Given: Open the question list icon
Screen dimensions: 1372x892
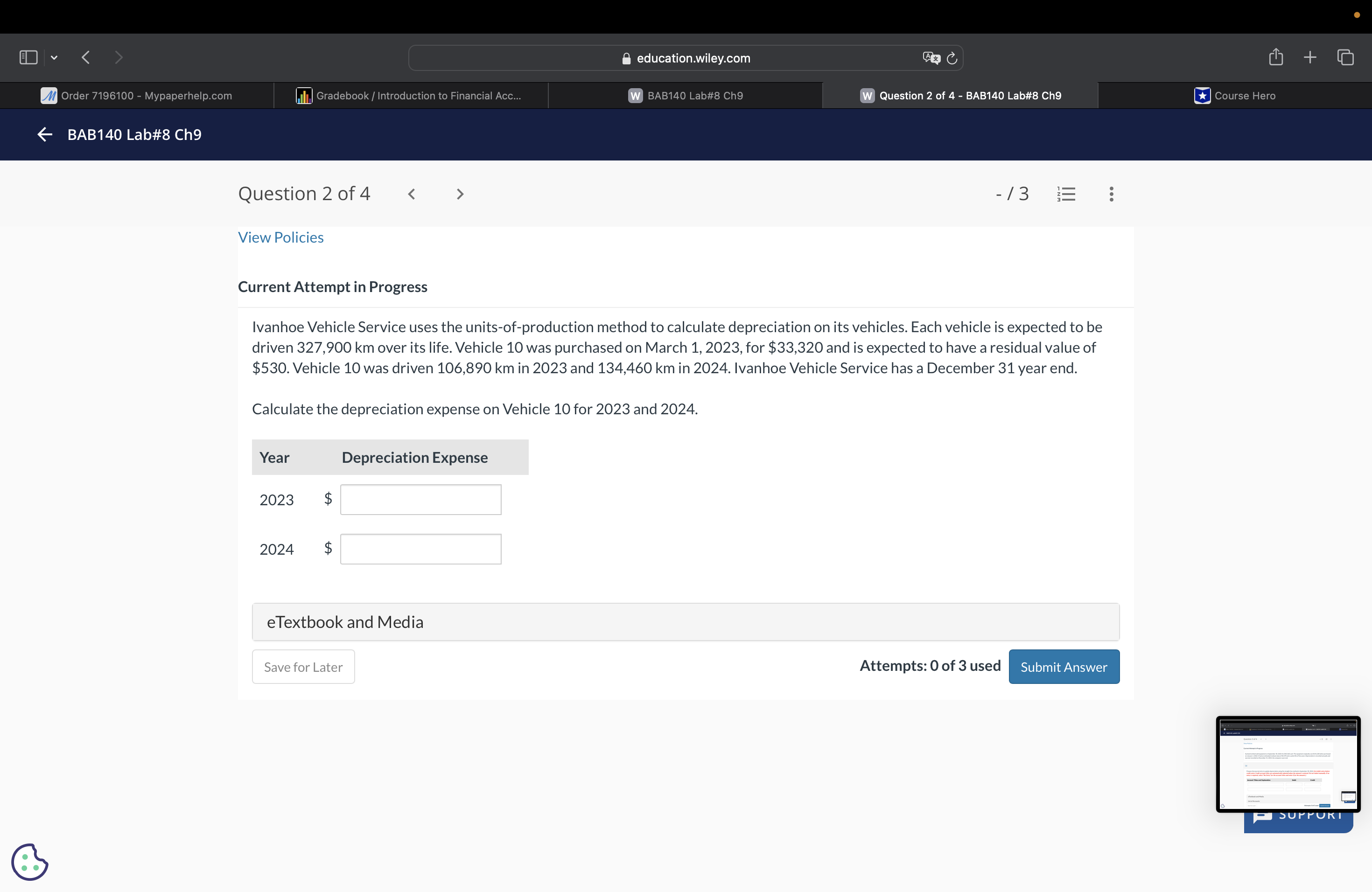Looking at the screenshot, I should click(1066, 194).
